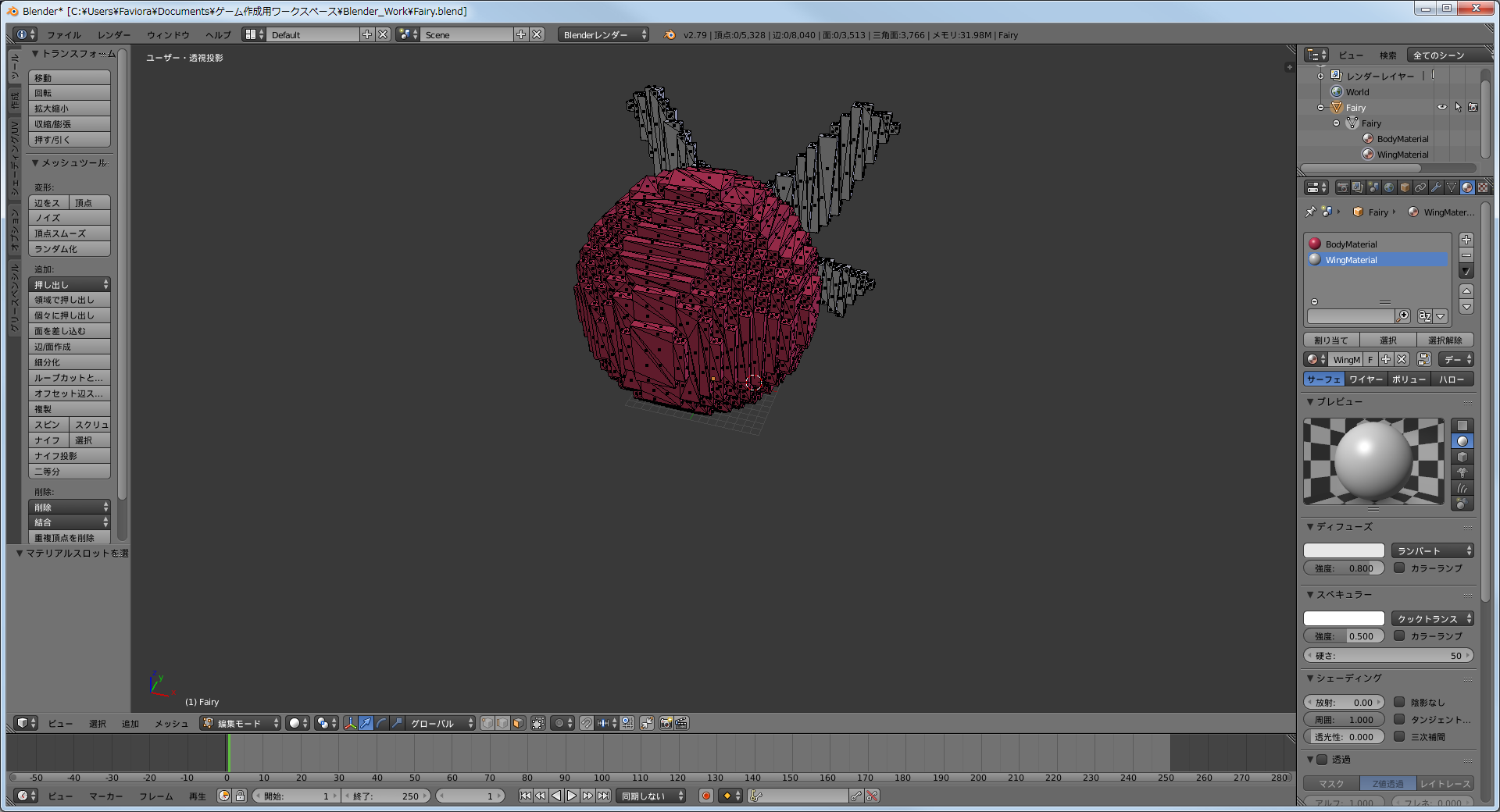The image size is (1500, 812).
Task: Open the グローバル orientation dropdown
Action: coord(441,723)
